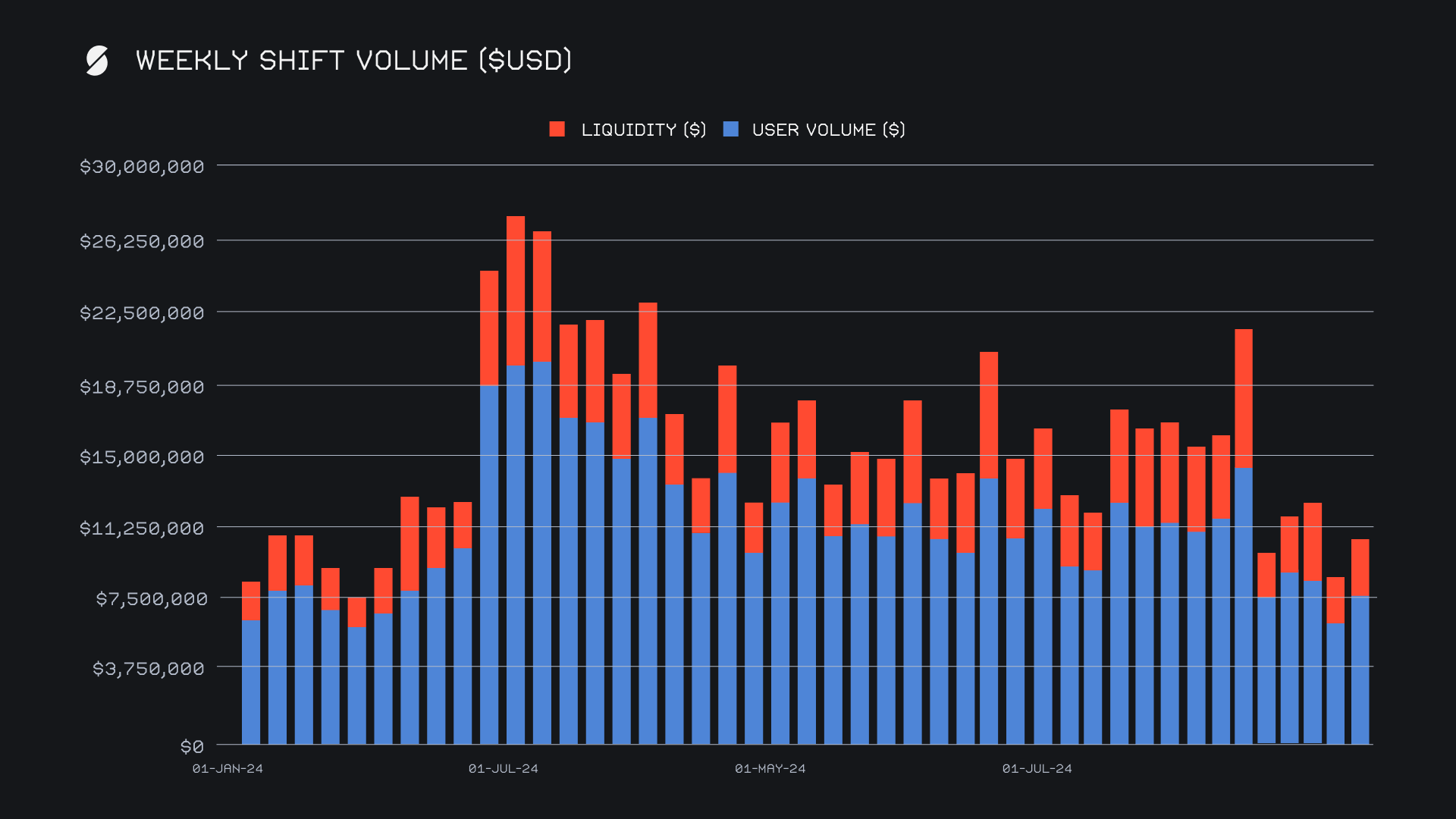Click the $22,500,000 y-axis label
This screenshot has width=1456, height=819.
142,313
